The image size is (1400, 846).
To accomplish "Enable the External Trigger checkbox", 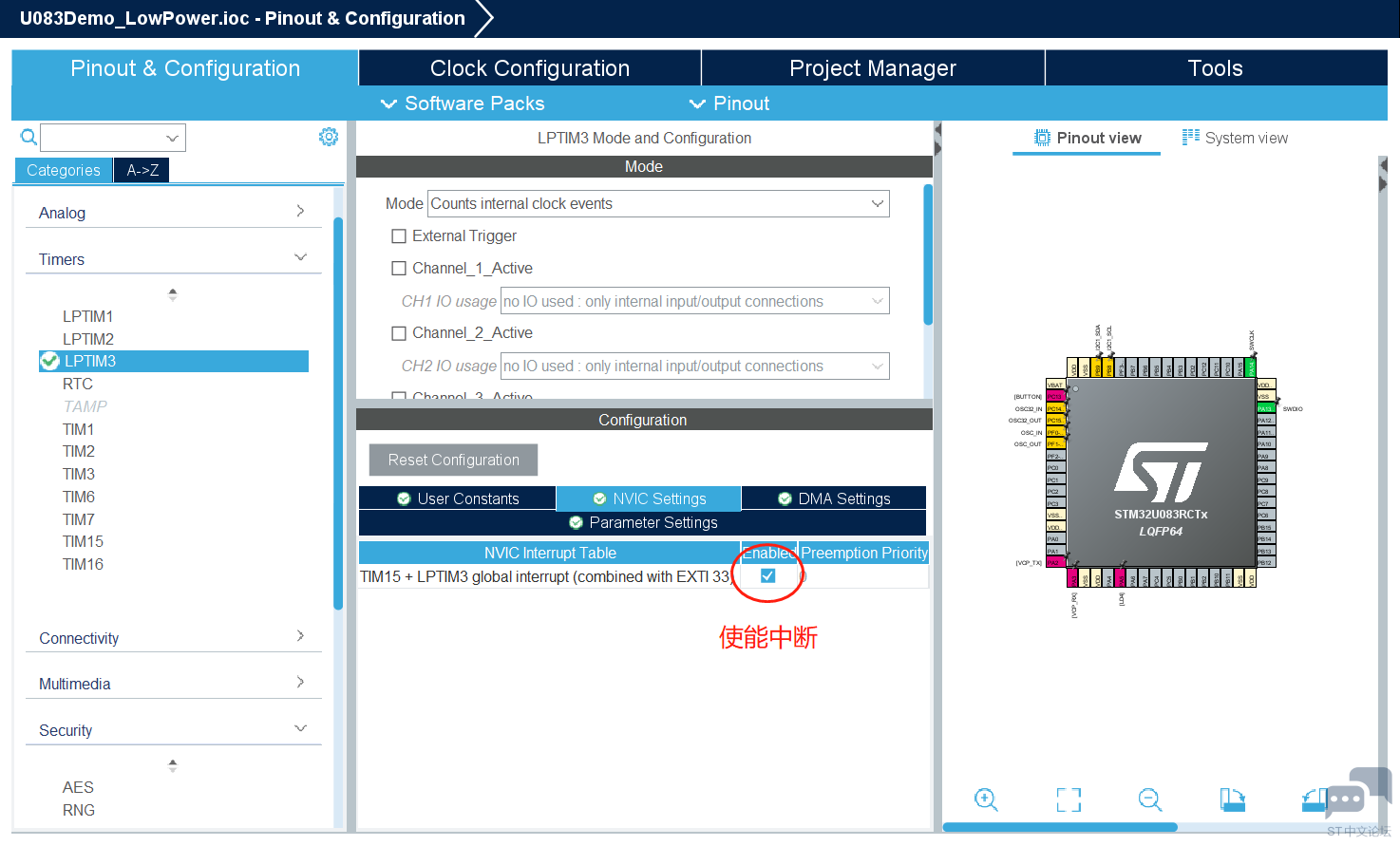I will [399, 236].
